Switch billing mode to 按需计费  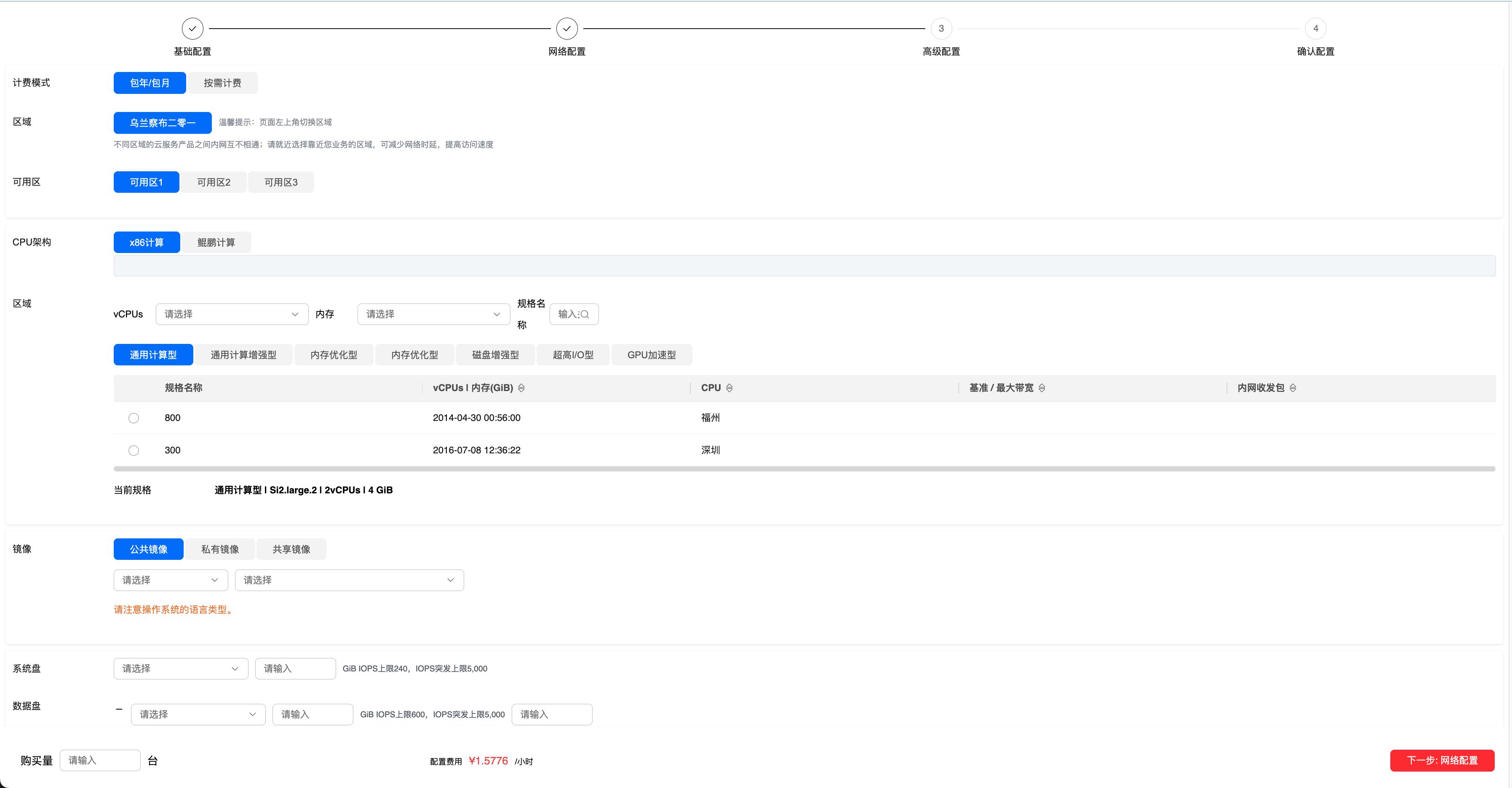tap(222, 83)
